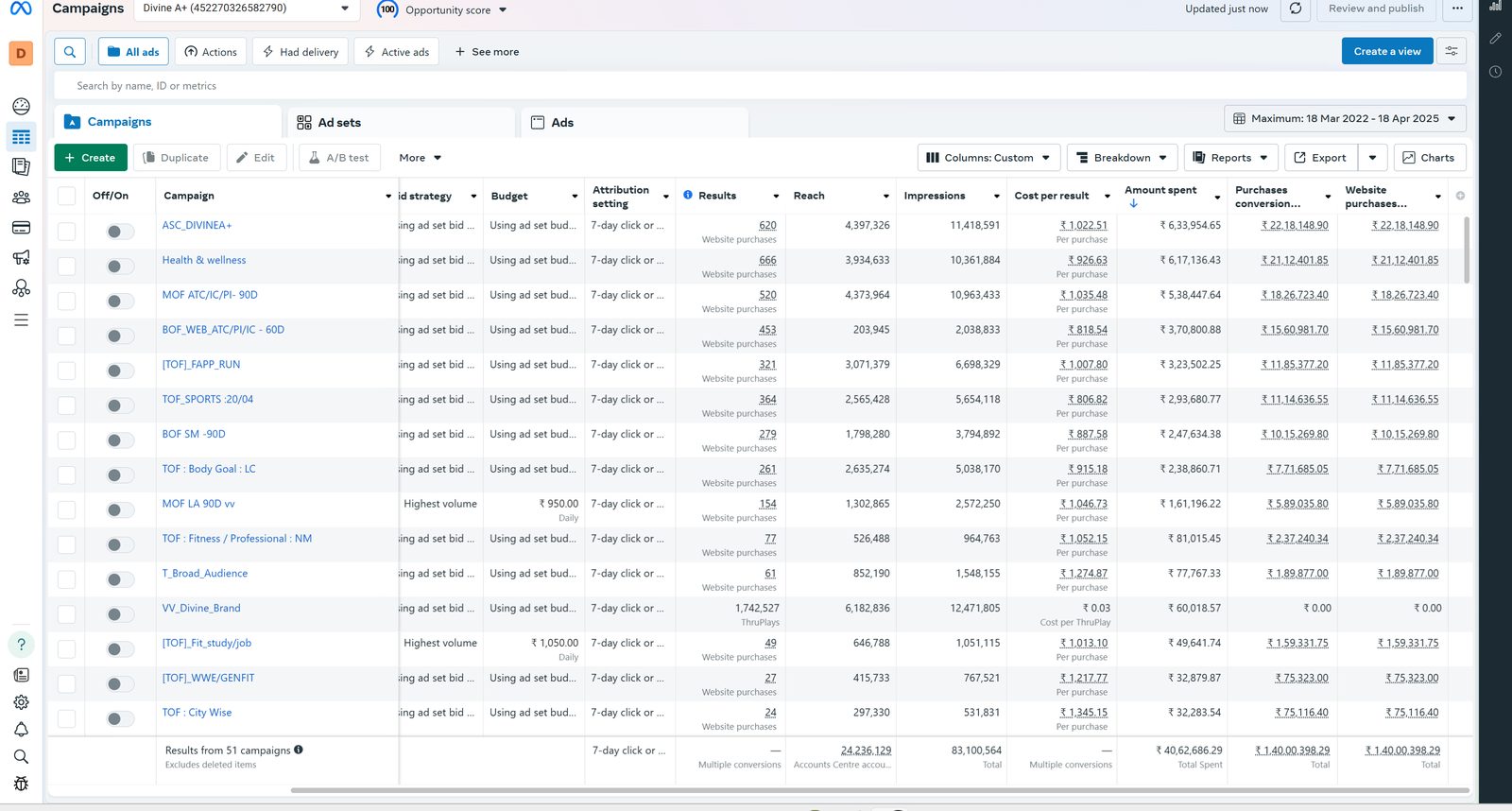Click the add column plus icon
The height and width of the screenshot is (811, 1512).
click(x=1460, y=196)
